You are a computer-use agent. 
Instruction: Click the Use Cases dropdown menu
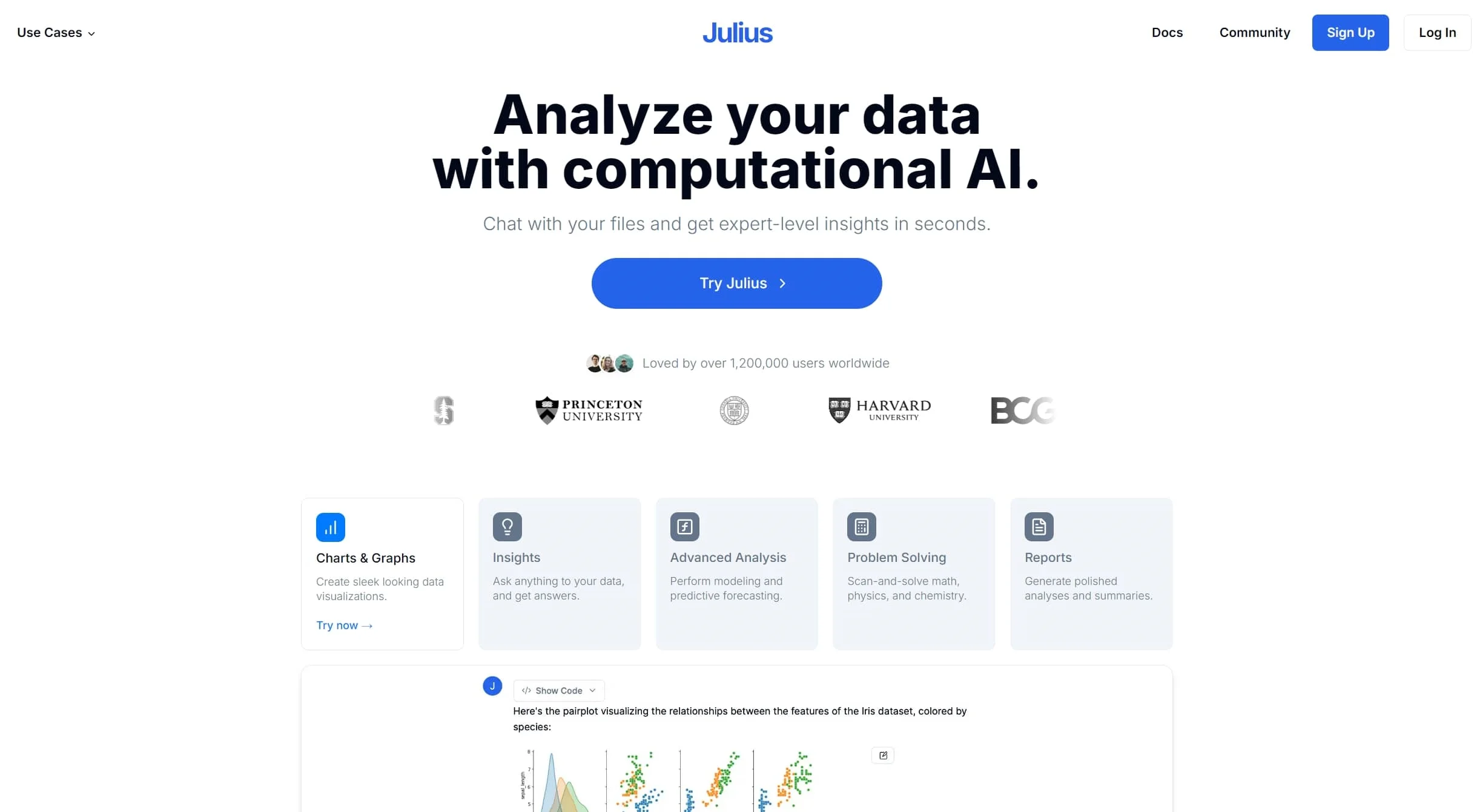tap(56, 32)
